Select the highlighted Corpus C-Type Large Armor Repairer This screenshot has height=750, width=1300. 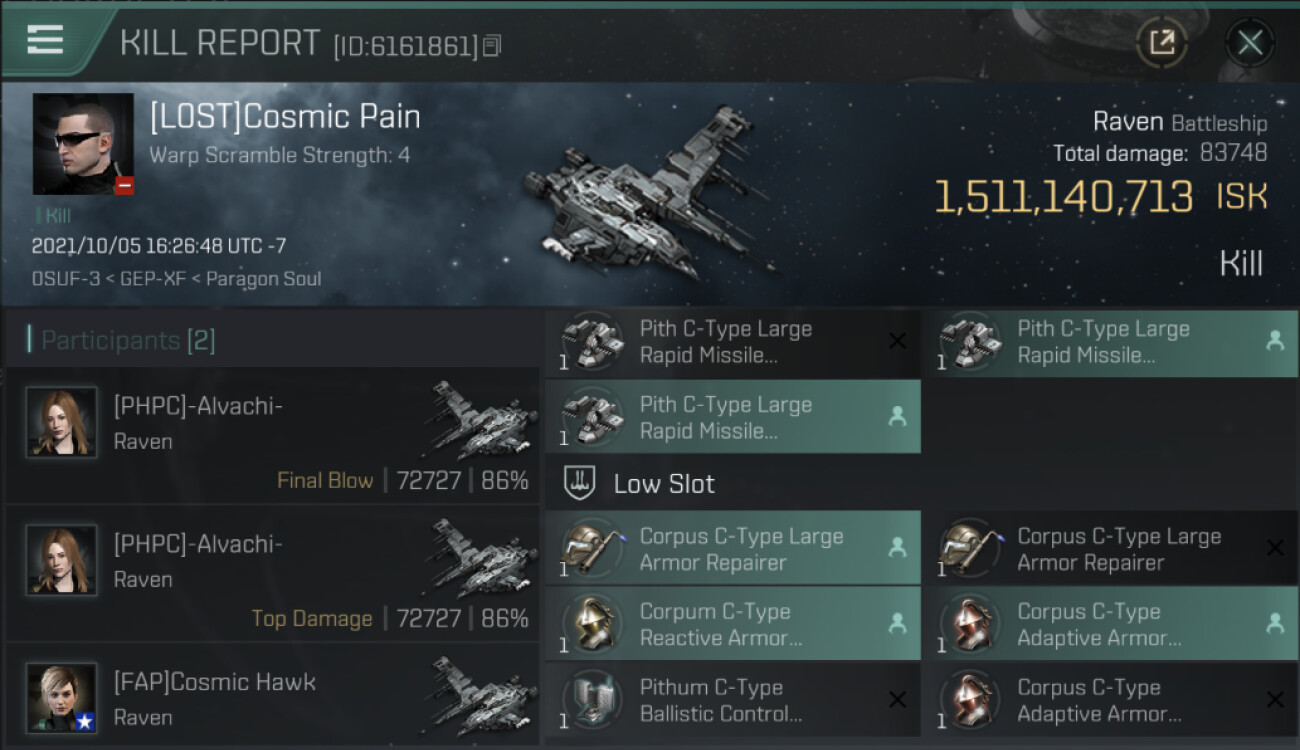click(732, 548)
